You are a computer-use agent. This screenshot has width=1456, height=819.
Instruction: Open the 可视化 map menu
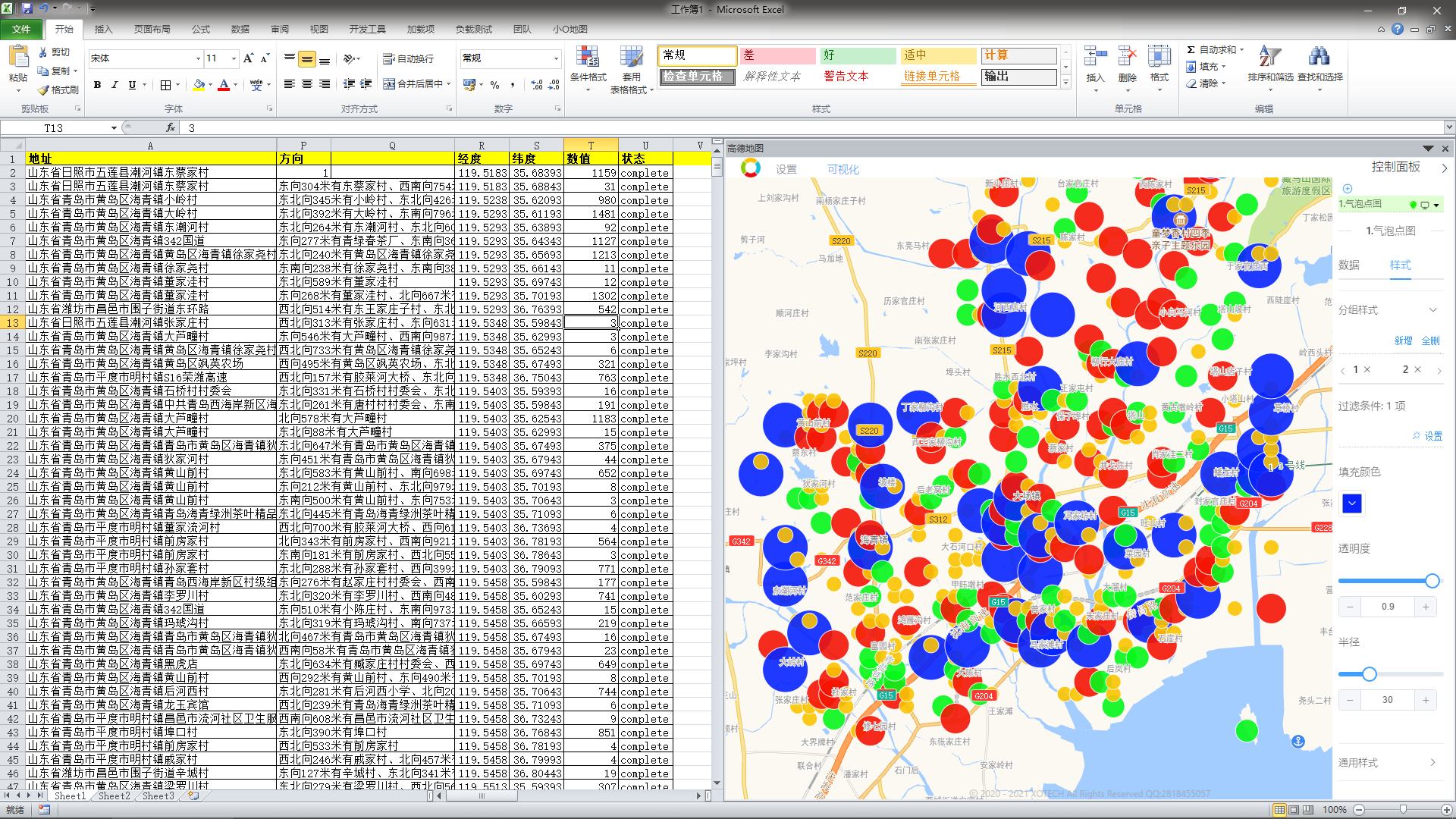(843, 169)
